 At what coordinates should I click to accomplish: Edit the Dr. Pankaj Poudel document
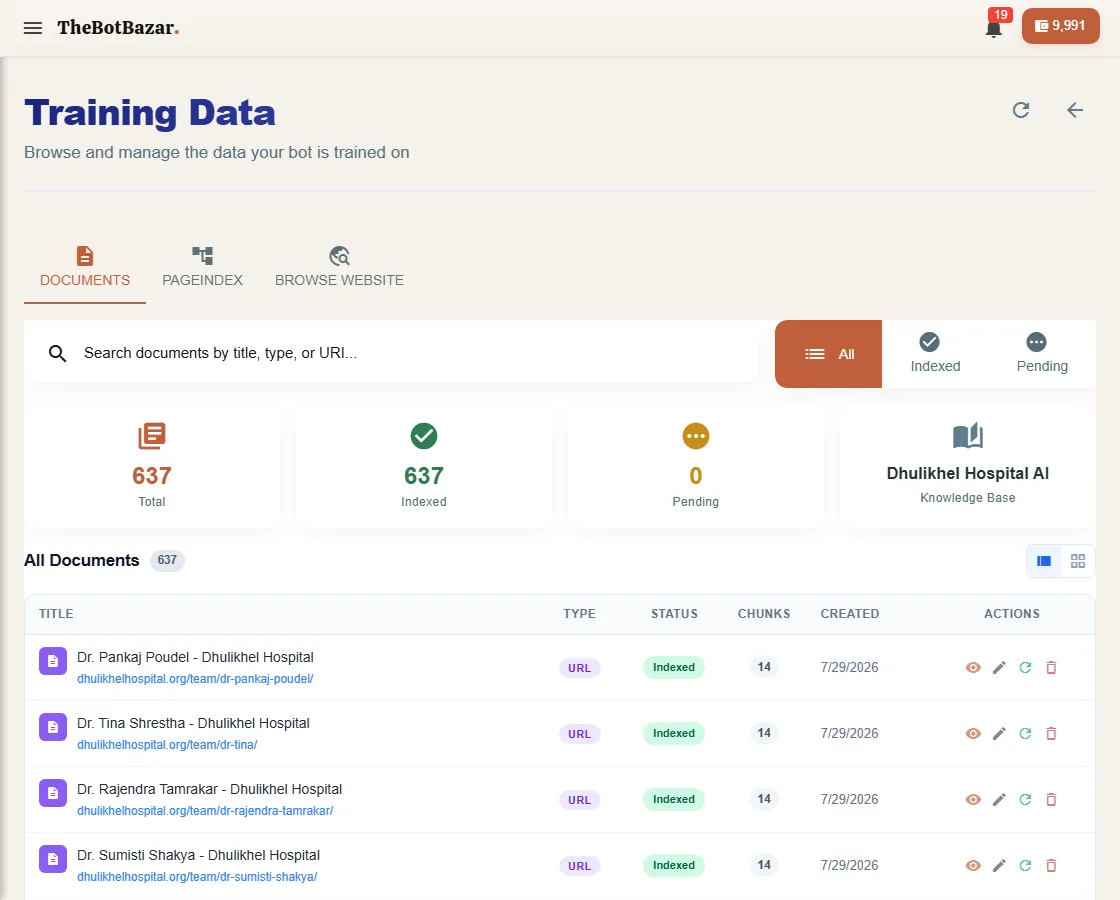click(x=999, y=668)
